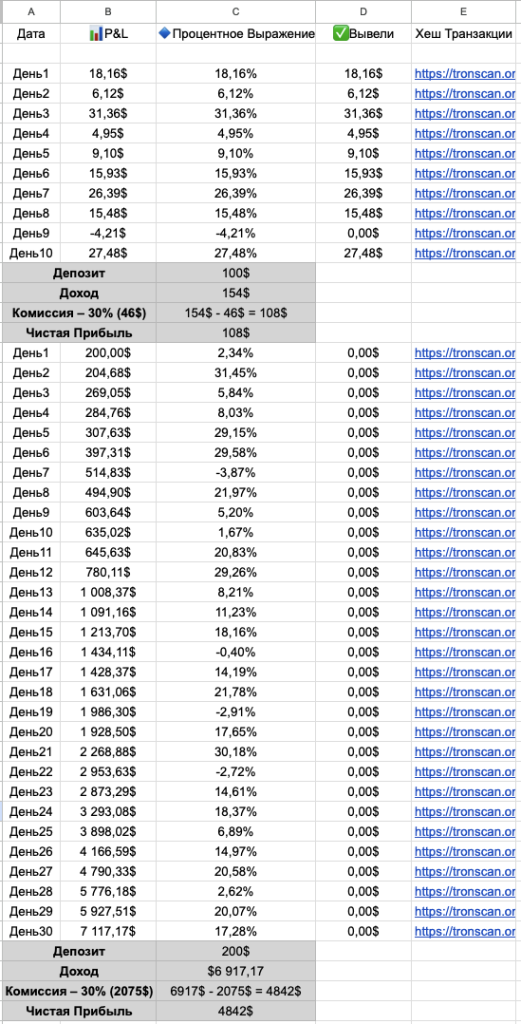Click the chart icon beside P&L header
521x1024 pixels.
pyautogui.click(x=96, y=34)
